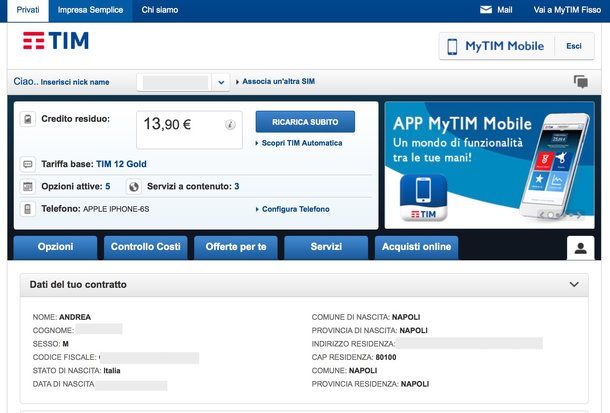The width and height of the screenshot is (610, 413).
Task: Open the Mail envelope icon
Action: [486, 10]
